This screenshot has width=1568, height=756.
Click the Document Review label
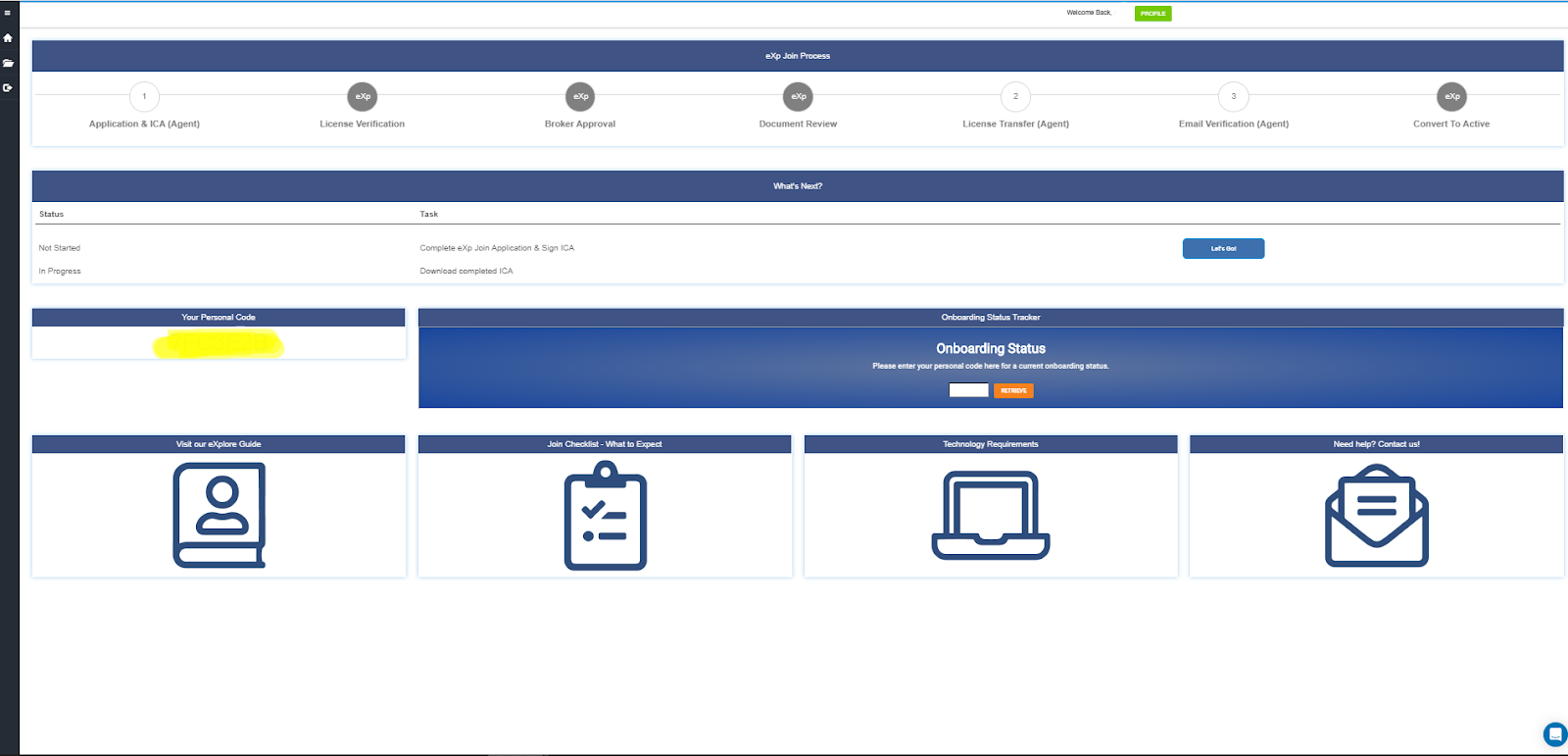tap(799, 125)
